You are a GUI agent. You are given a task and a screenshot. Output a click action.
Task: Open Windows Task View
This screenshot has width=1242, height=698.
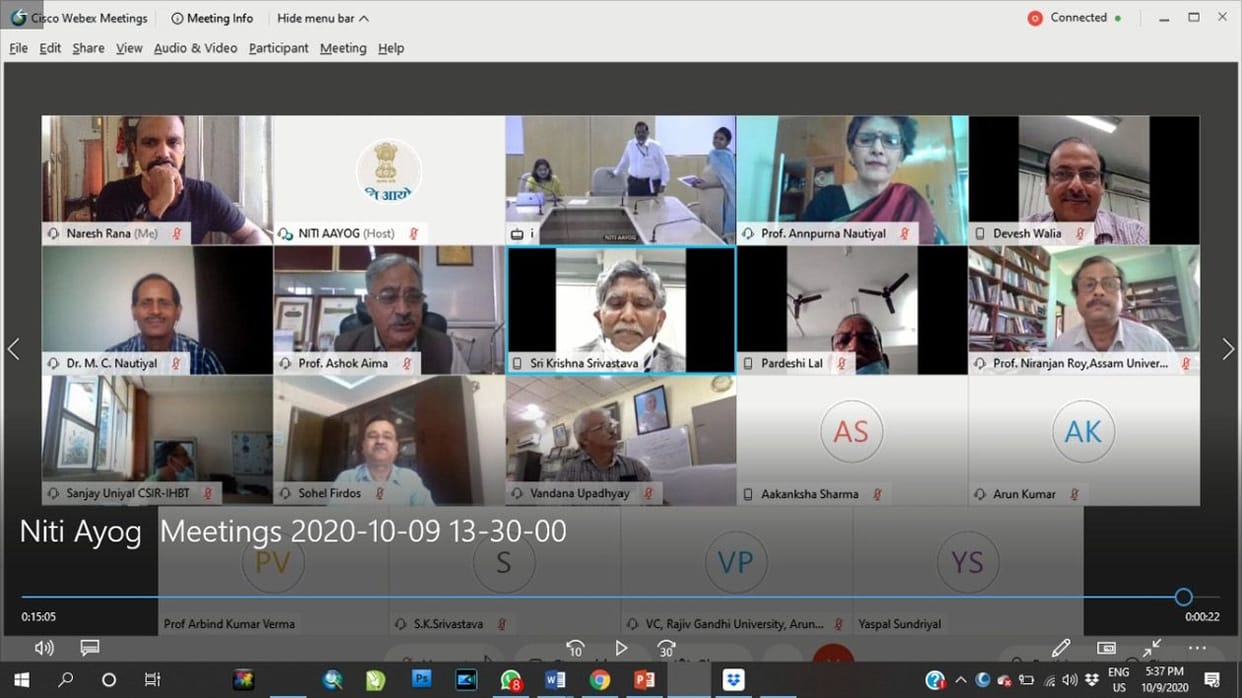[x=152, y=680]
